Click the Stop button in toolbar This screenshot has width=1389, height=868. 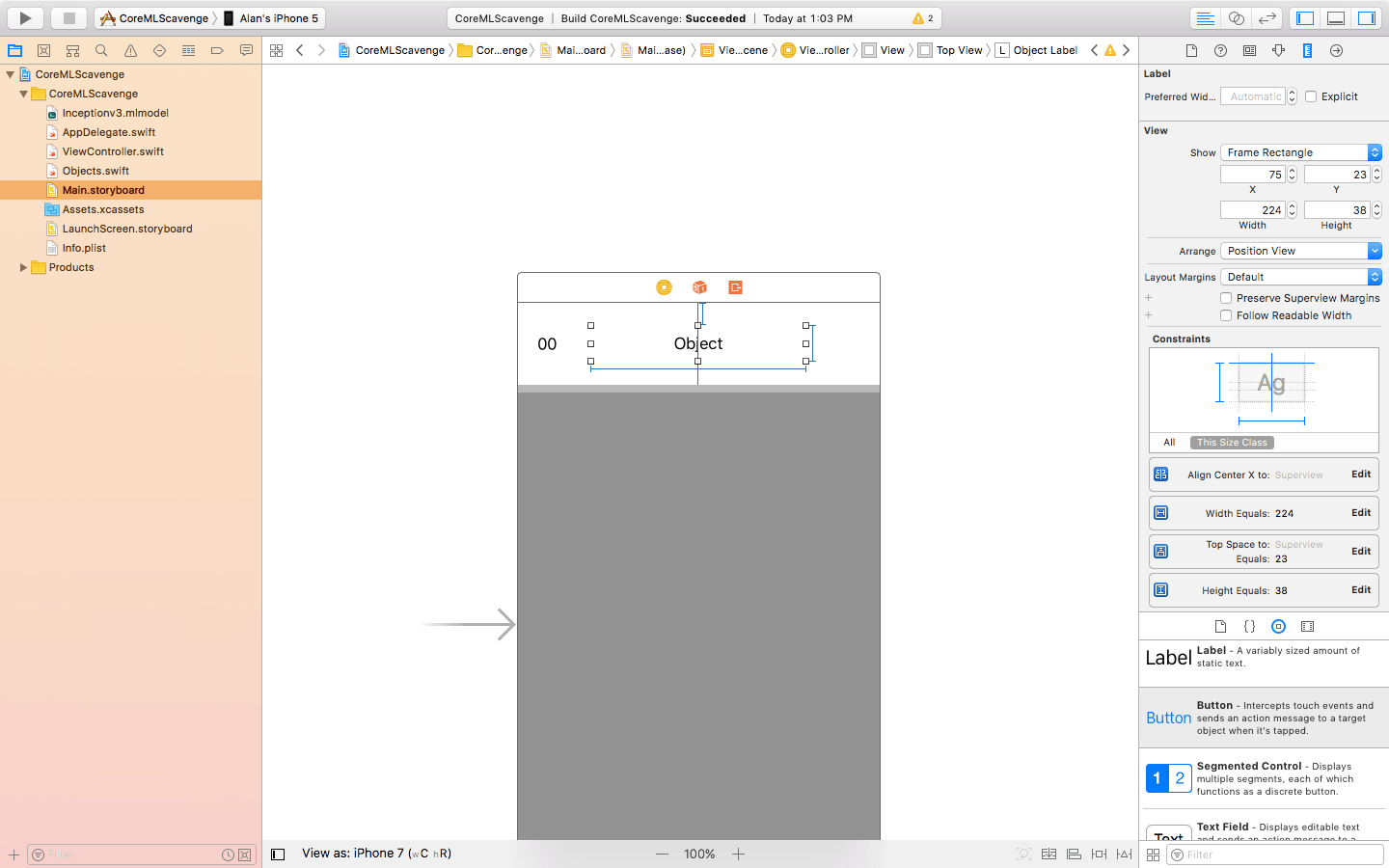[68, 18]
